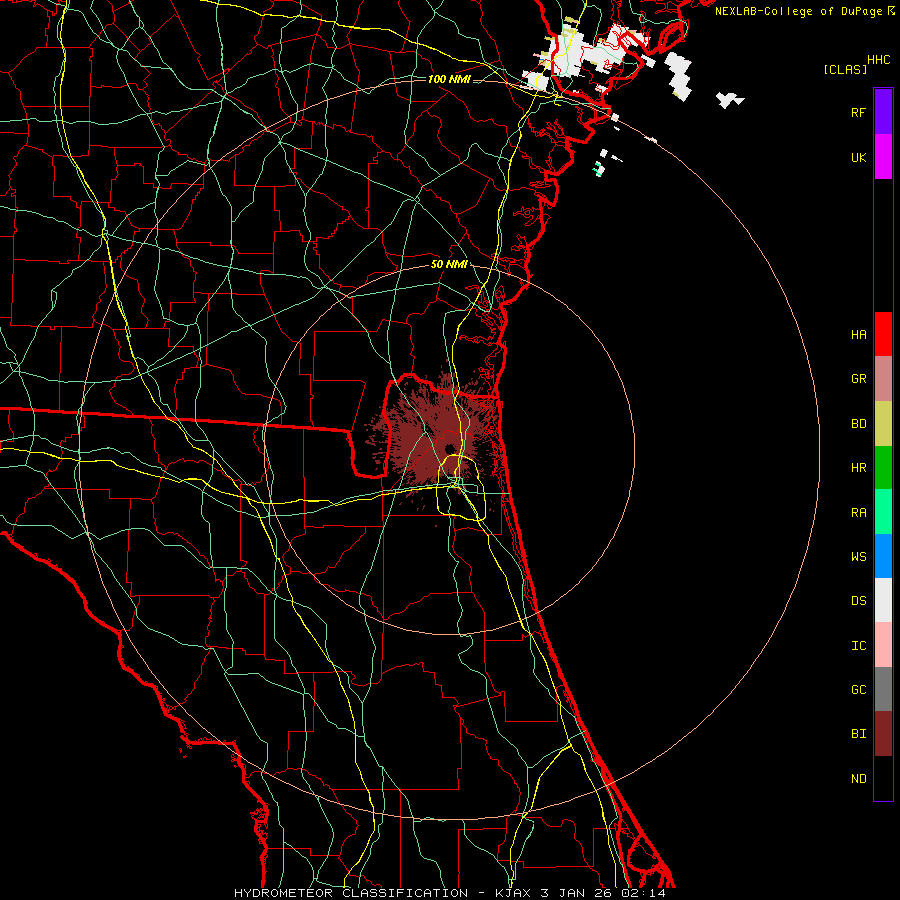Viewport: 900px width, 900px height.
Task: Click the HR green legend swatch
Action: pos(883,467)
